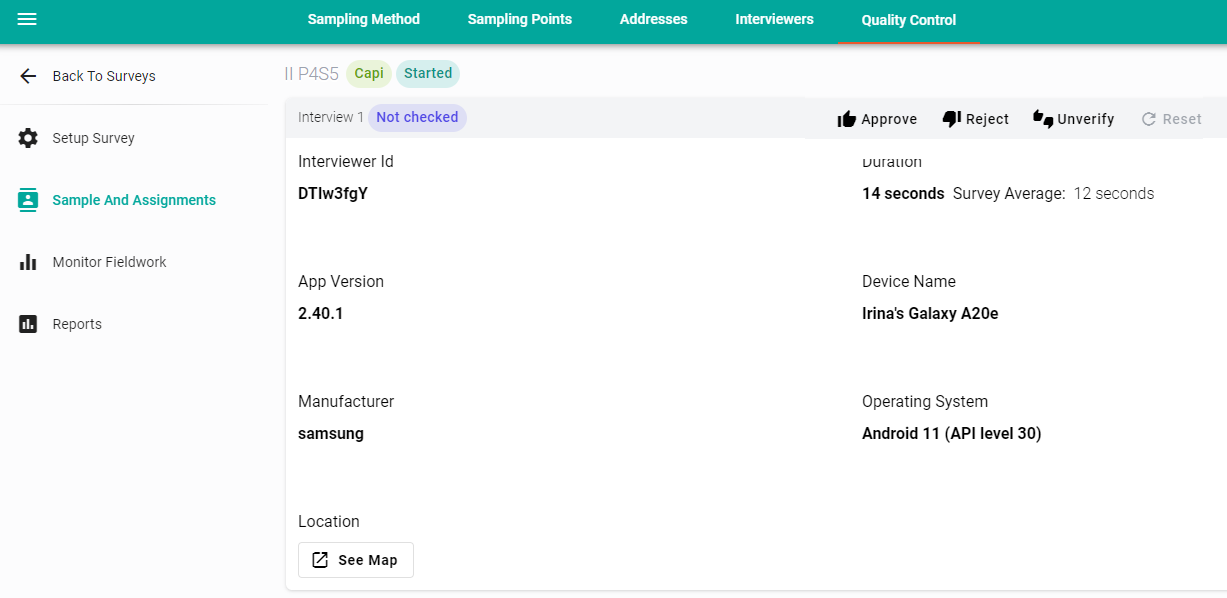Switch to the Sampling Method tab

coord(364,20)
